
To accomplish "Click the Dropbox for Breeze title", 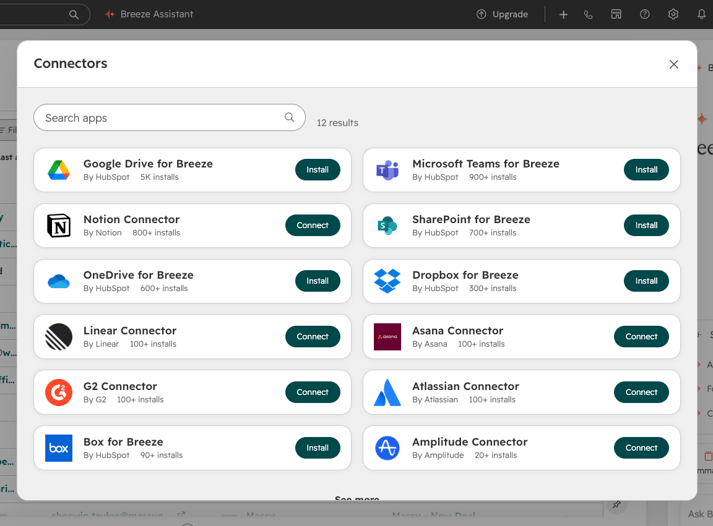I will pyautogui.click(x=465, y=275).
